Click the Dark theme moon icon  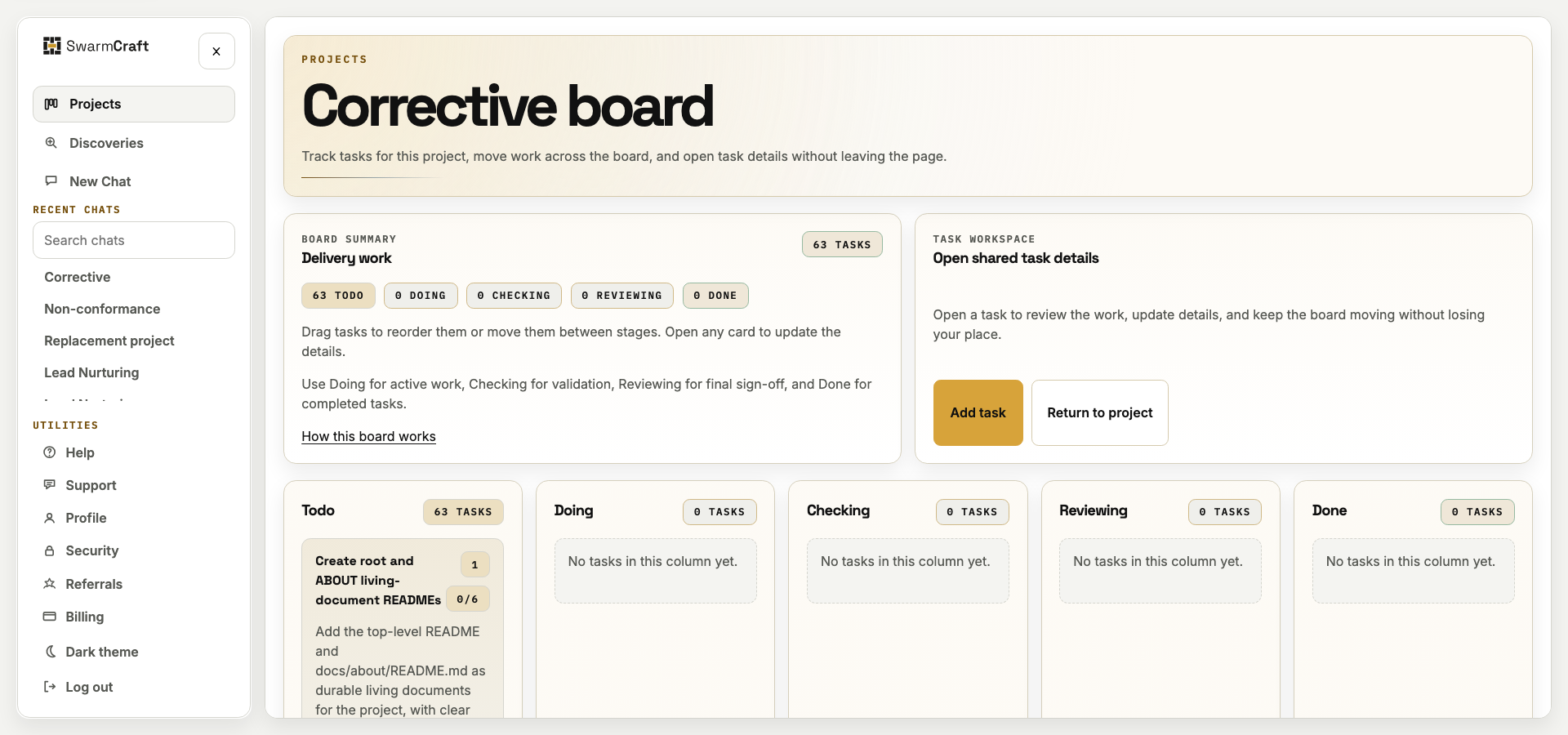50,652
